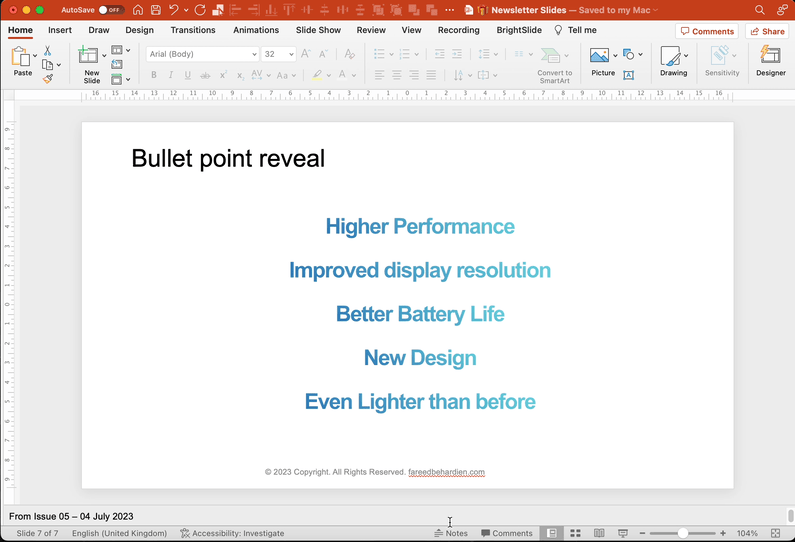The width and height of the screenshot is (795, 542).
Task: Open the Animations tab
Action: pos(256,30)
